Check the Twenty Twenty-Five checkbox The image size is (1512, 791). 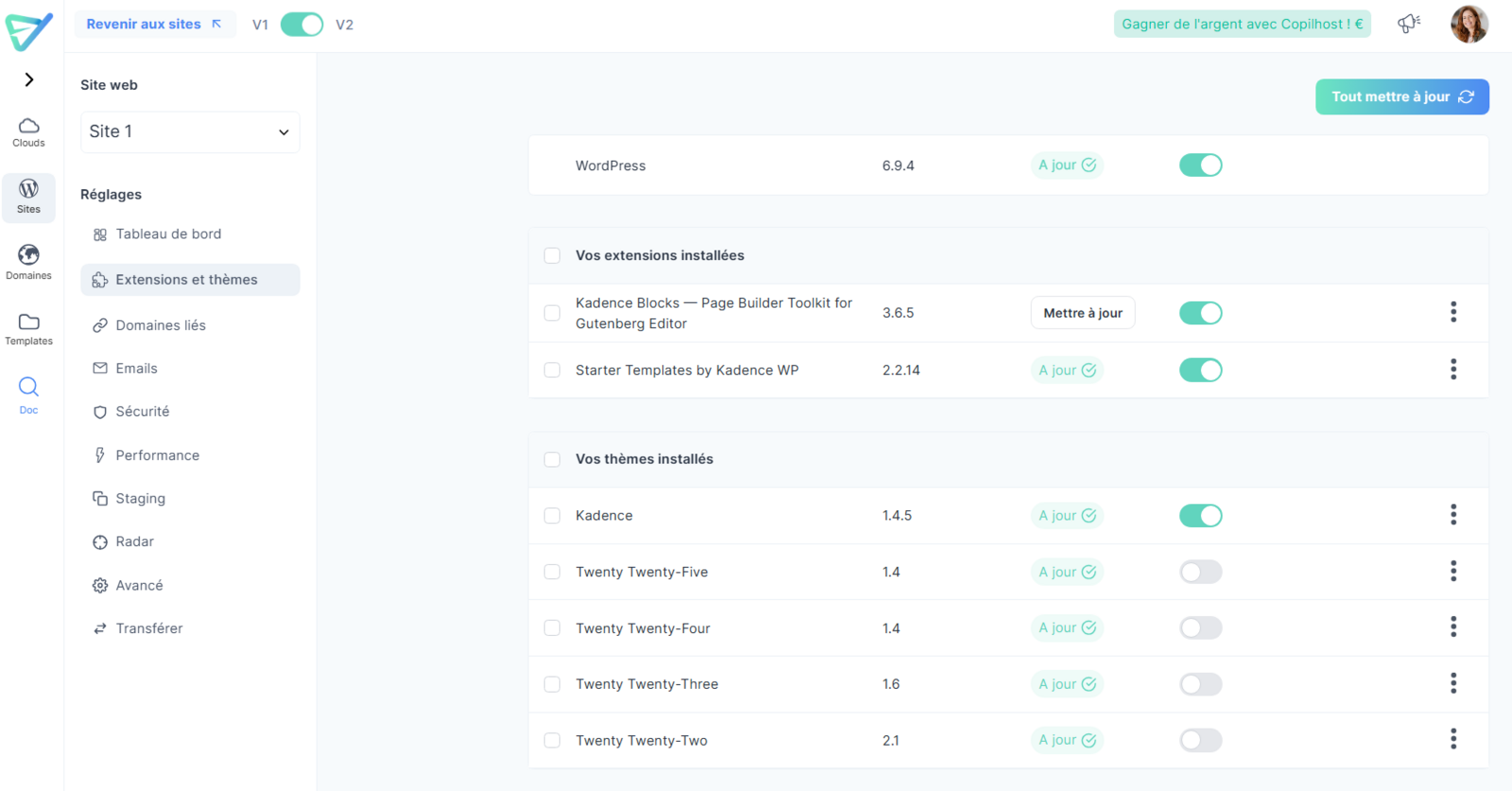(x=552, y=572)
